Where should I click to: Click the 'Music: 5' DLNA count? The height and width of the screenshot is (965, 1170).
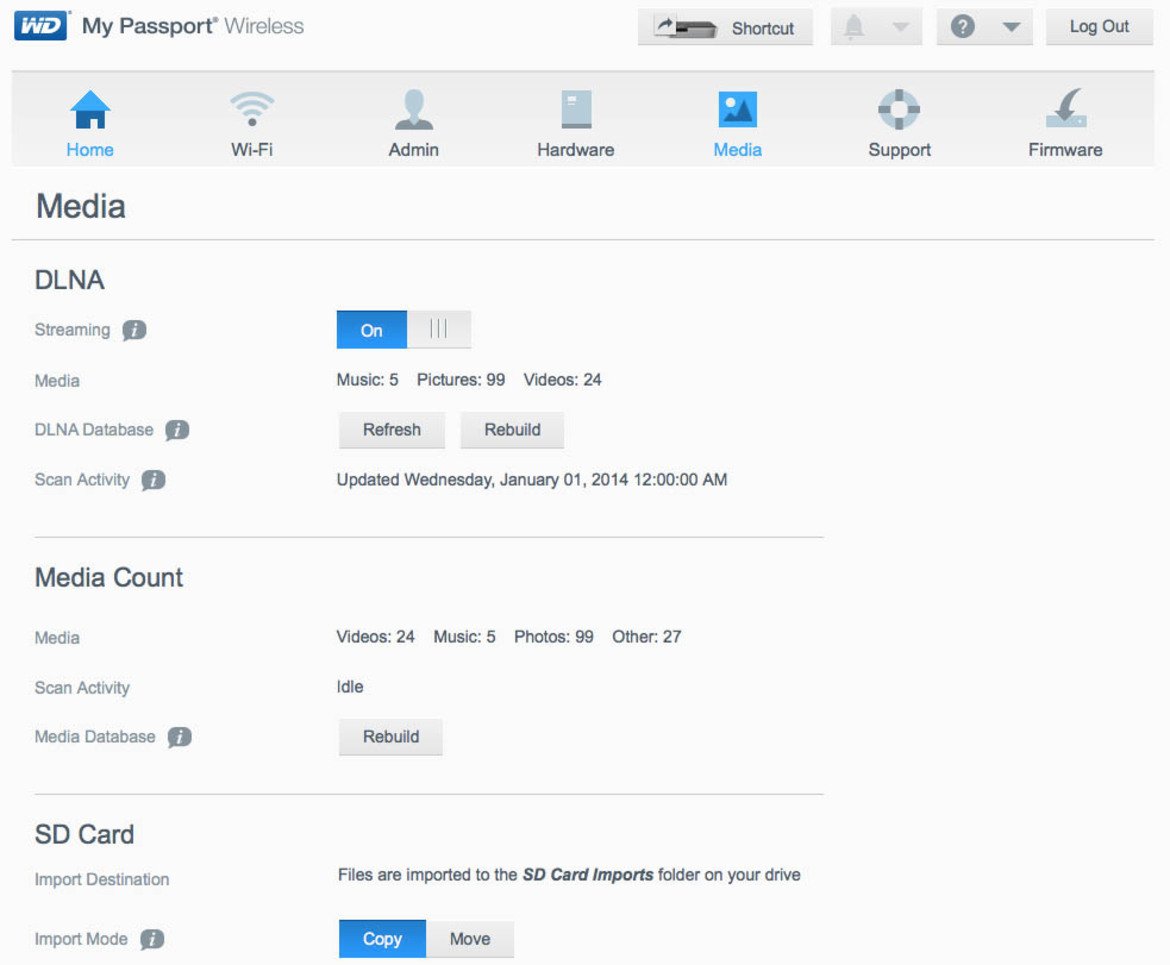(367, 380)
